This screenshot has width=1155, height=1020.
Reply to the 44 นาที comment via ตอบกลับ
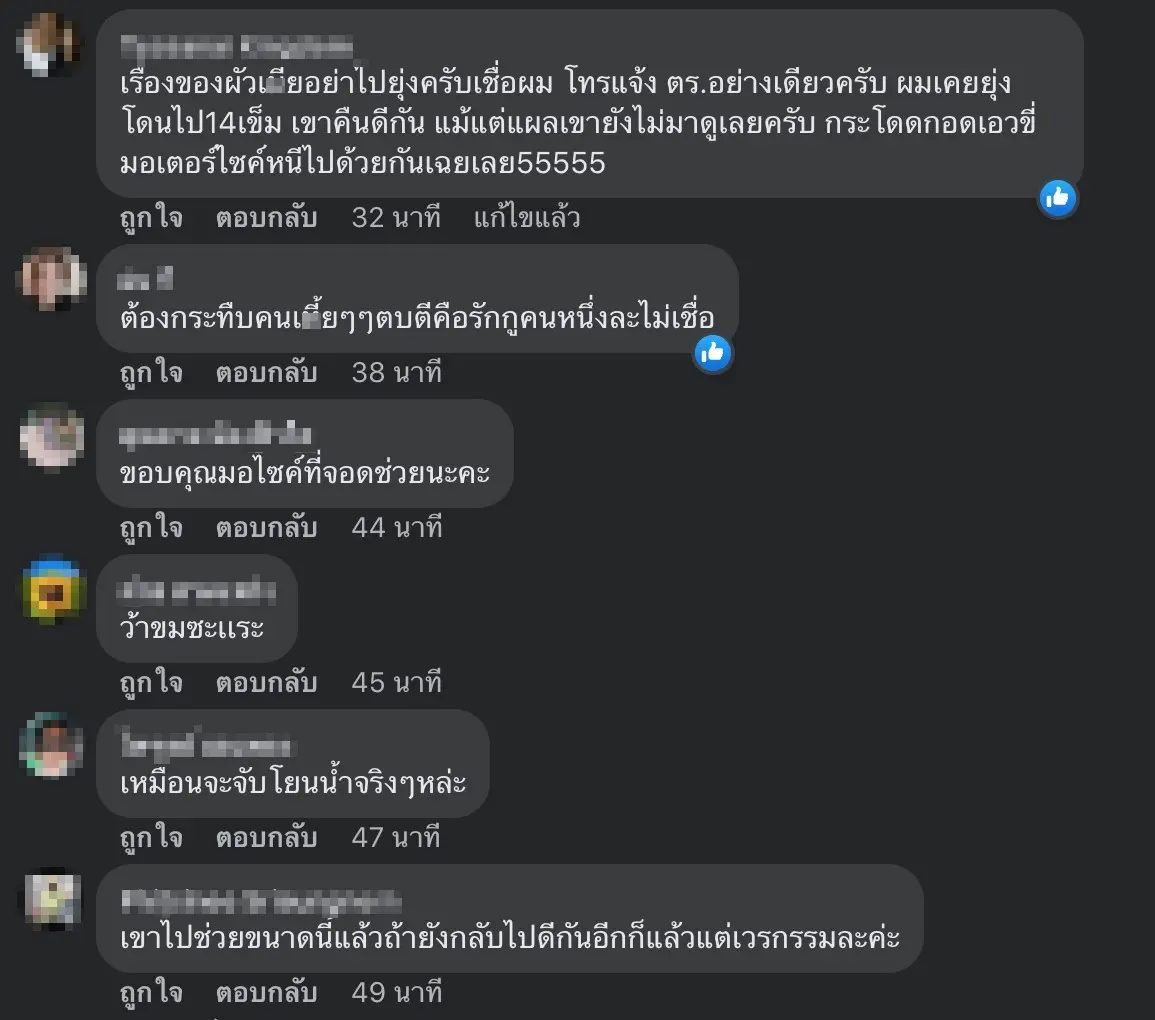coord(267,527)
